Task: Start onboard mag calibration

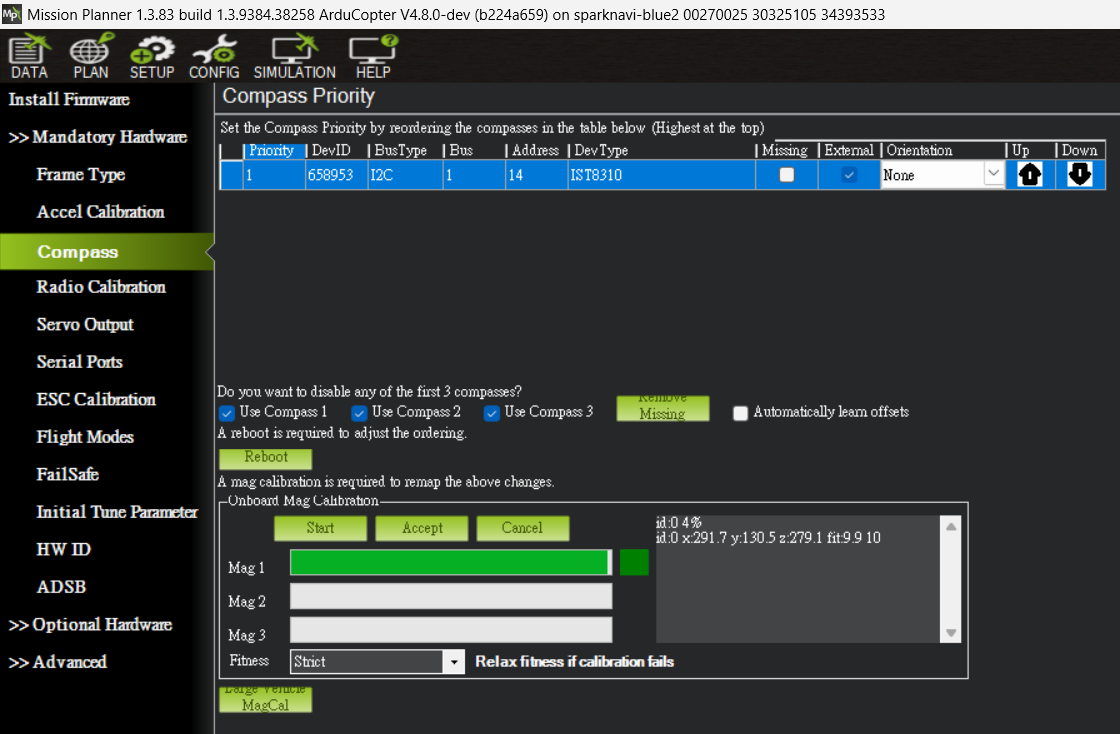Action: 320,528
